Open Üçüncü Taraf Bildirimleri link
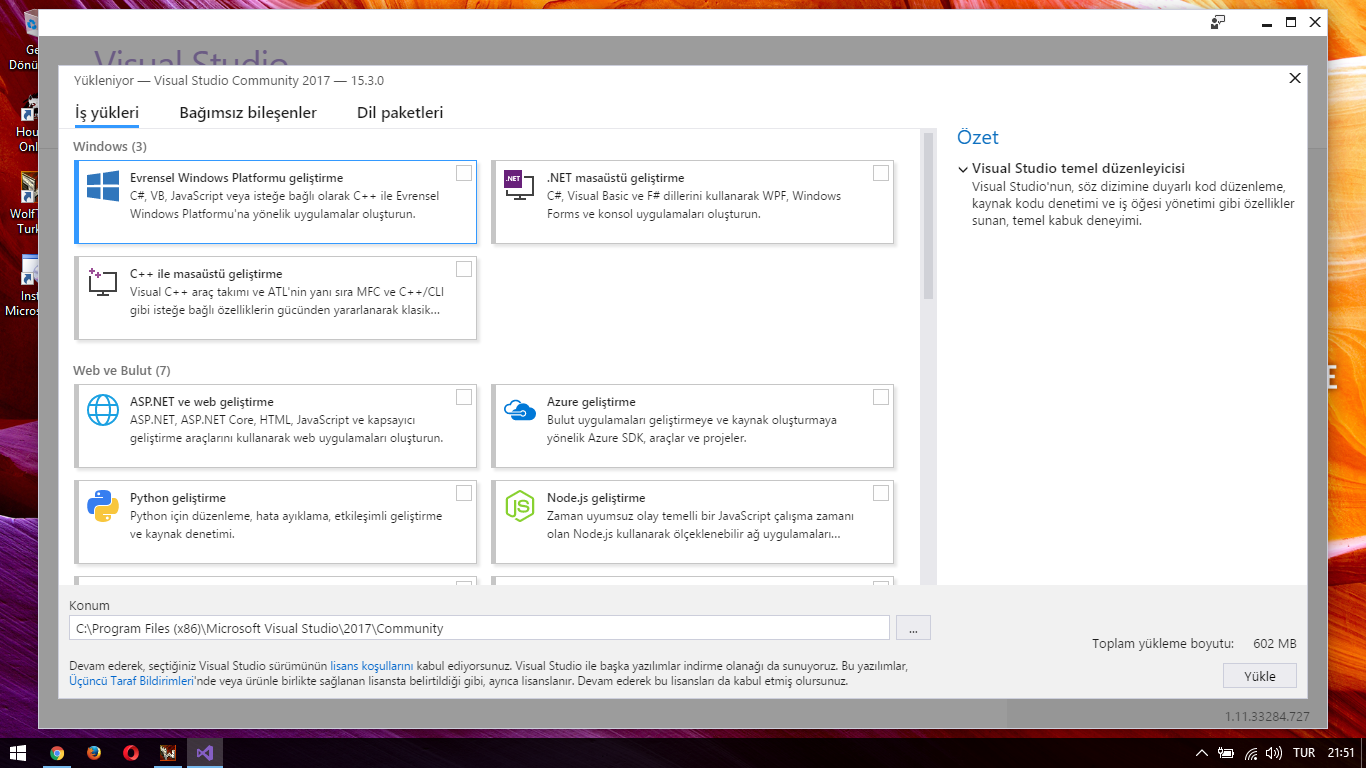Viewport: 1366px width, 768px height. [x=132, y=681]
